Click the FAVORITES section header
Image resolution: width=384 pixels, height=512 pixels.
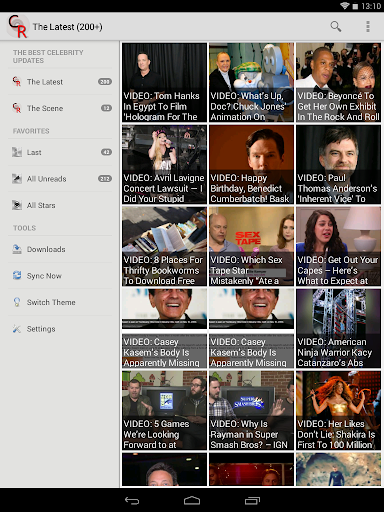pos(31,131)
